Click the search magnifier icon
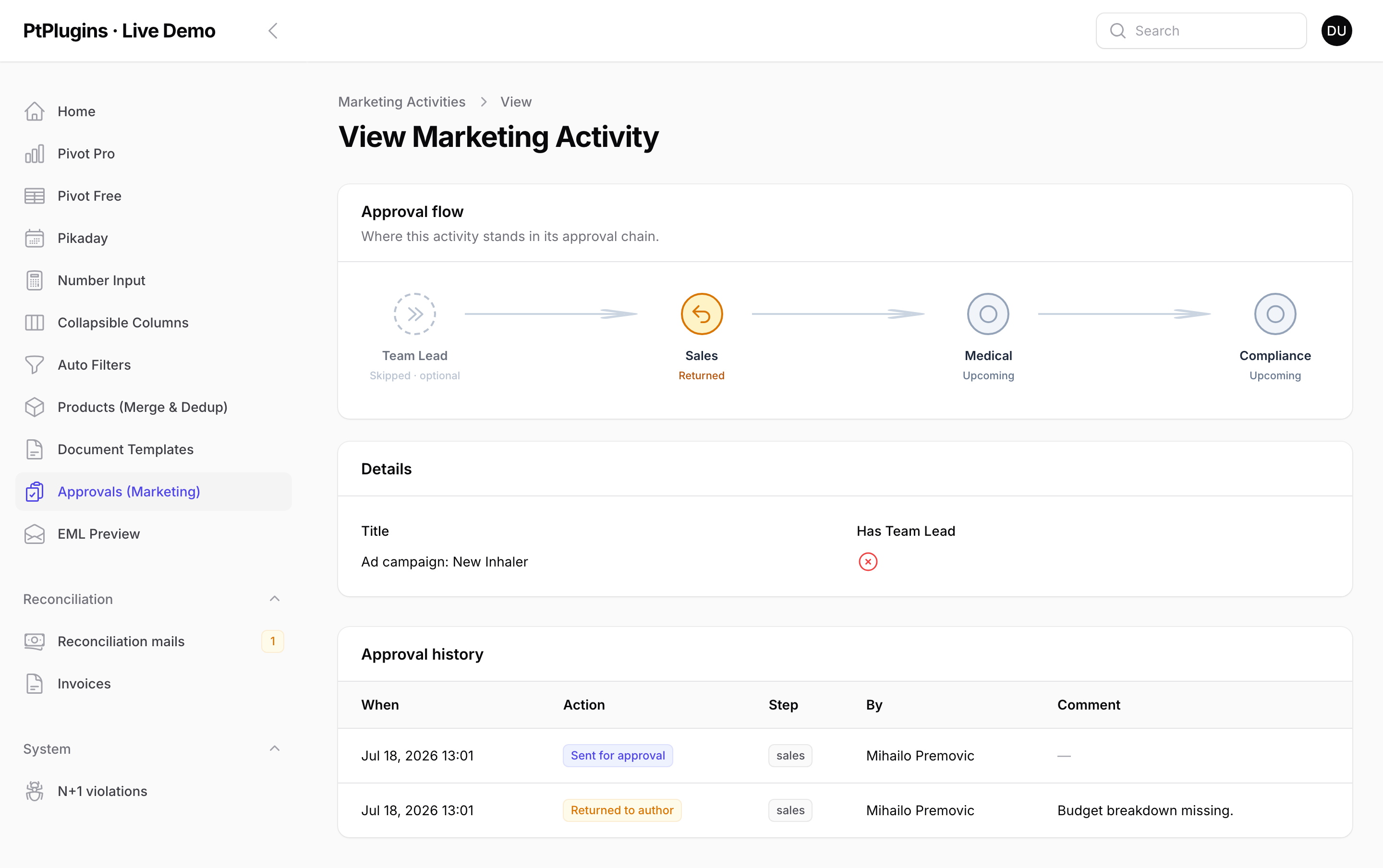 1117,31
